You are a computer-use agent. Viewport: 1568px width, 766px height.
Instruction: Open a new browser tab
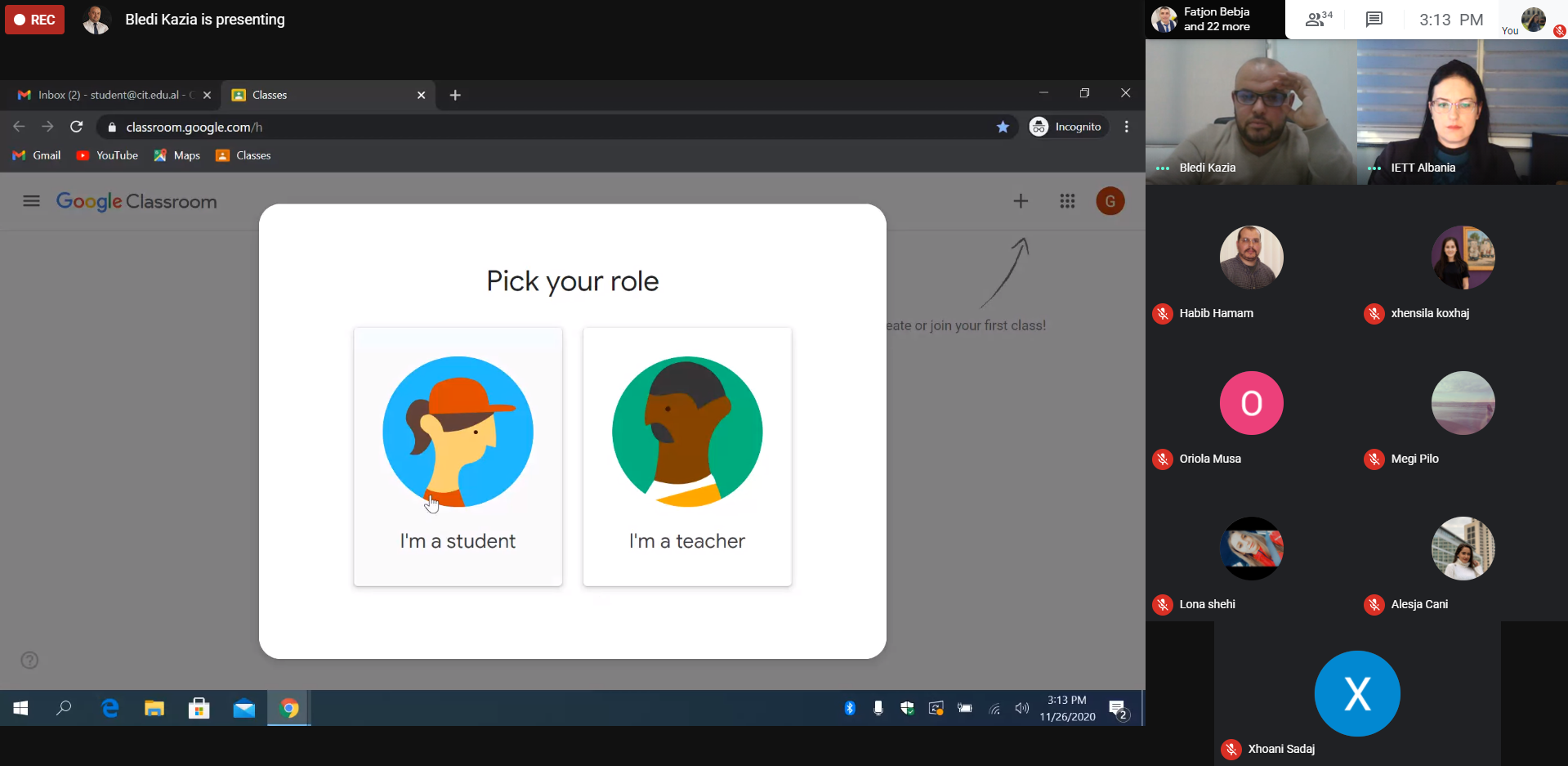tap(455, 95)
